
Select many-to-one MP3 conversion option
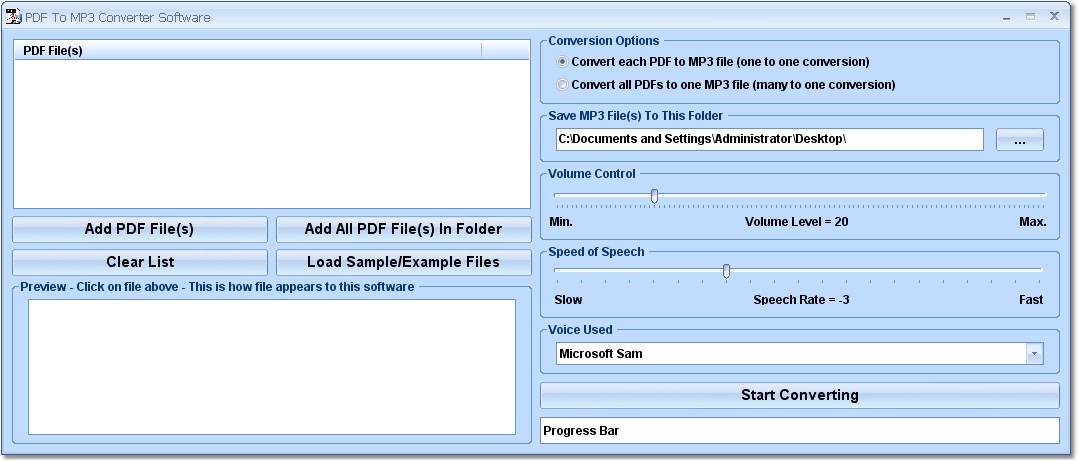pos(562,85)
